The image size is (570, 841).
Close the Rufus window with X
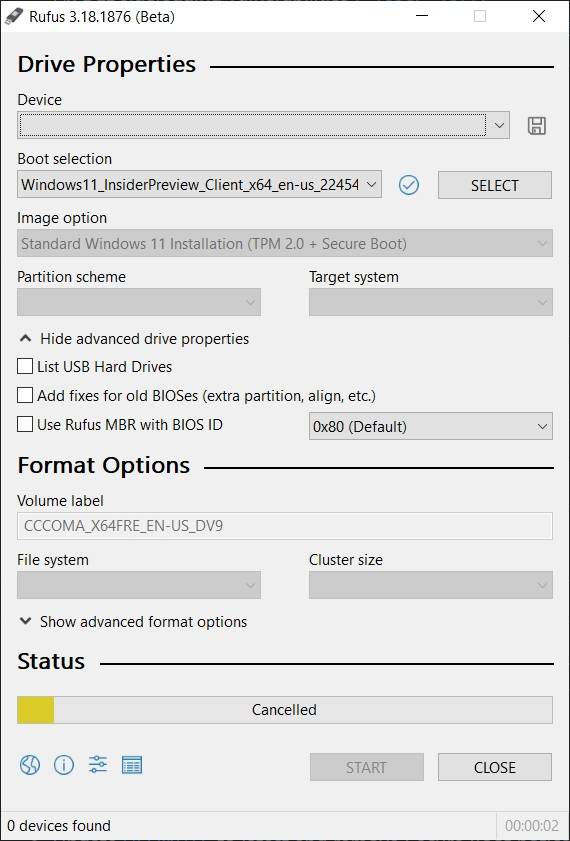pos(539,17)
